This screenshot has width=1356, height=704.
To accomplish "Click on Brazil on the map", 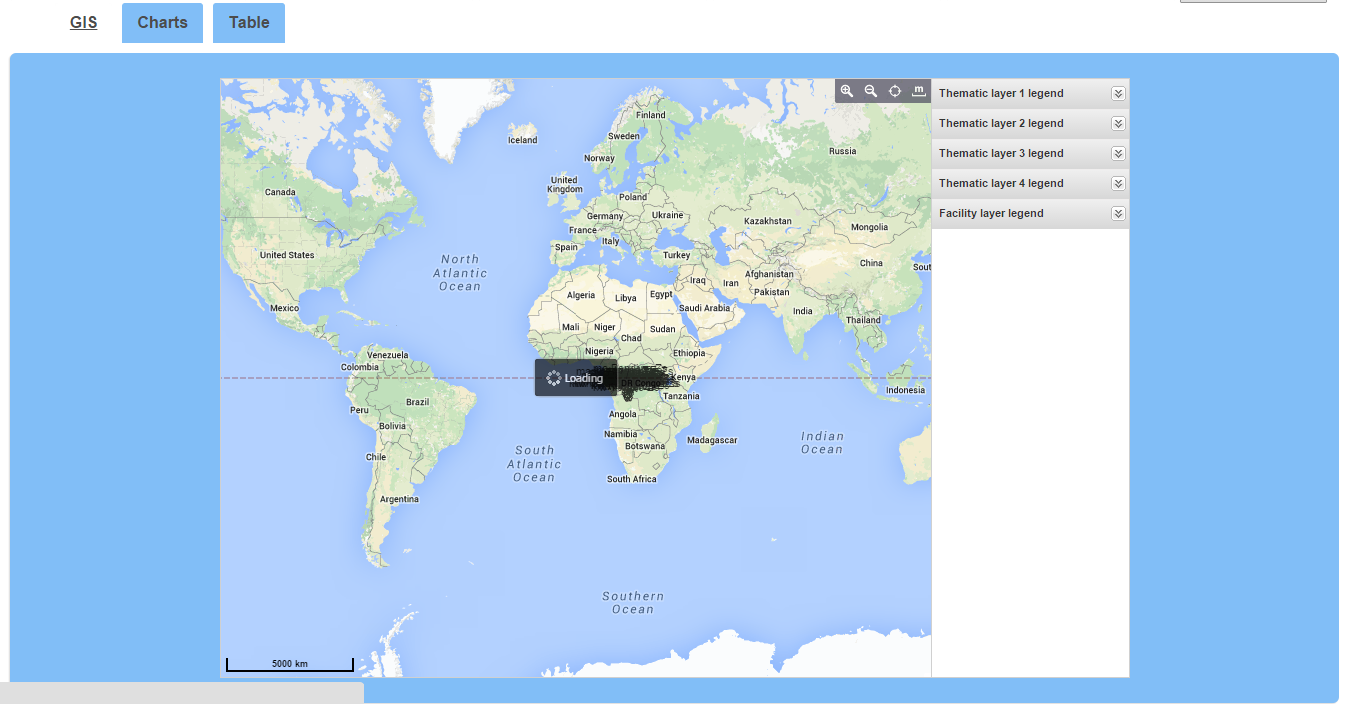I will pos(417,402).
